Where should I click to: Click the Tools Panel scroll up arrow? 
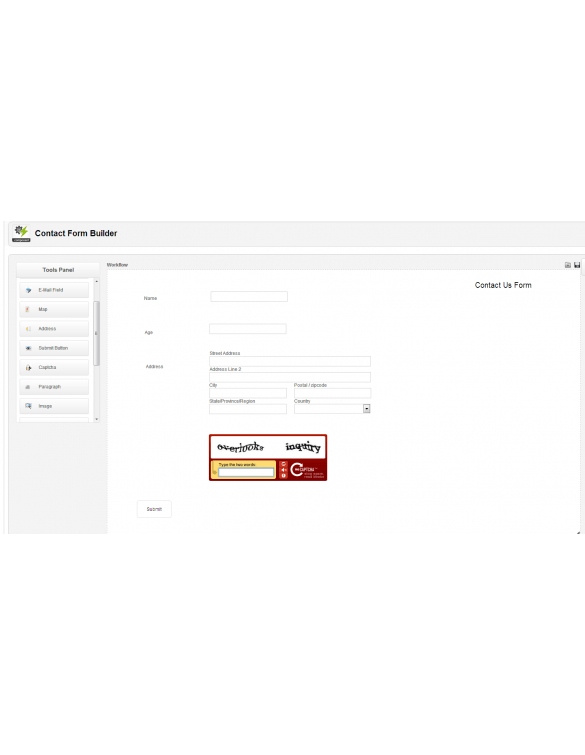click(97, 281)
